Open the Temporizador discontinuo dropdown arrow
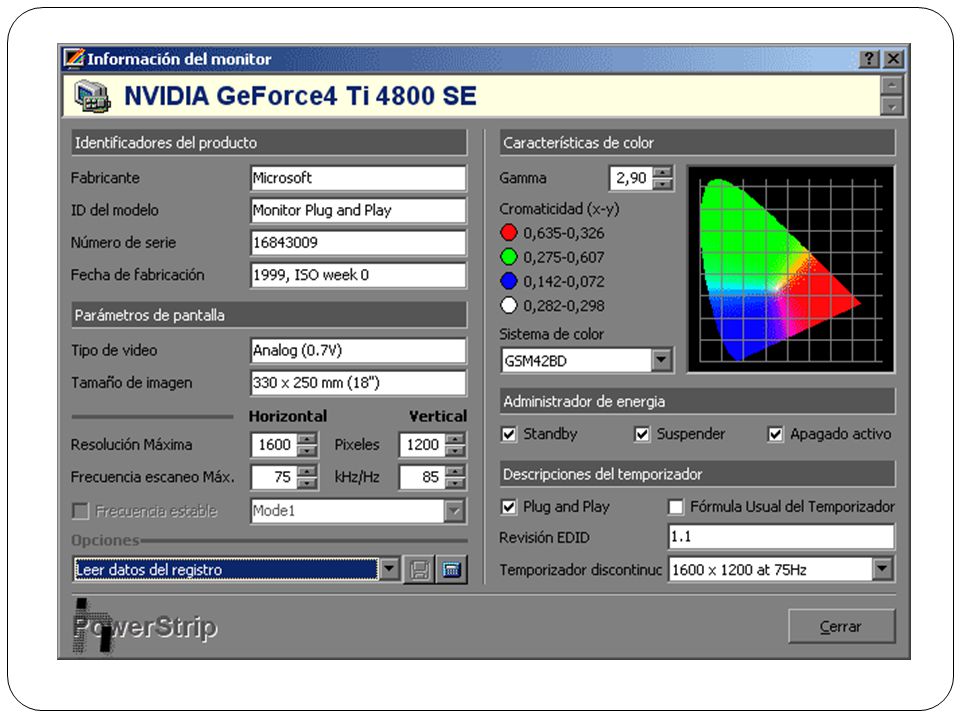This screenshot has width=960, height=720. tap(882, 569)
